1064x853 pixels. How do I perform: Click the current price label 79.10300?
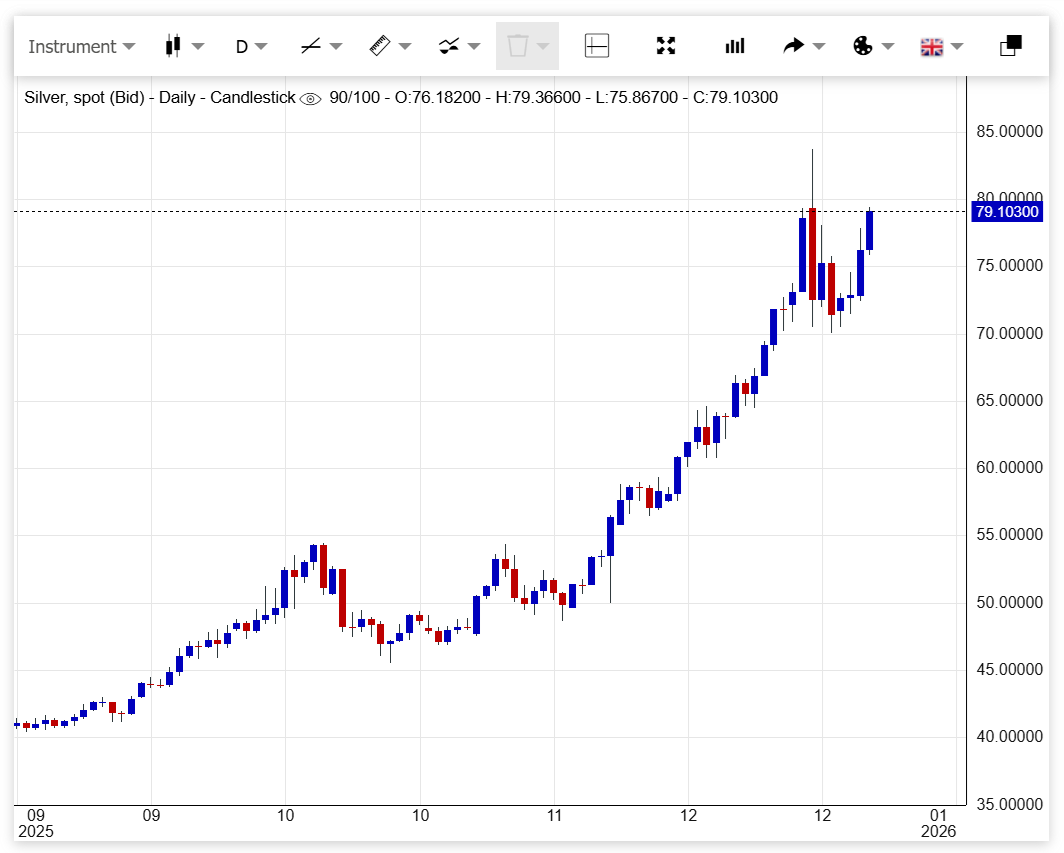click(1006, 212)
